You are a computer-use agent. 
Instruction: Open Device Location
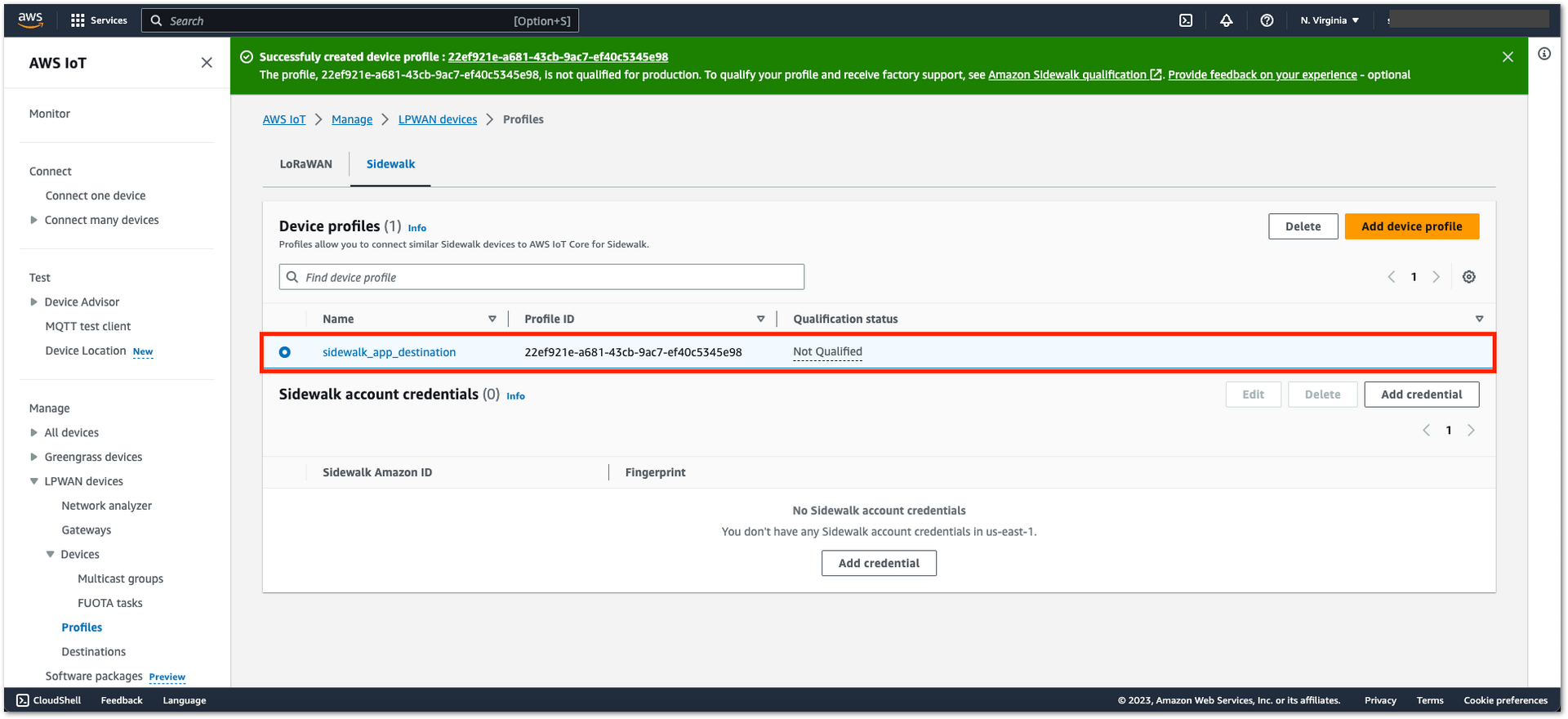coord(86,351)
